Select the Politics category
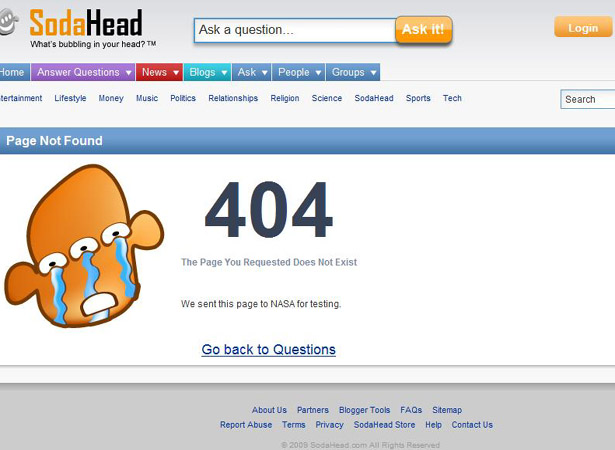The image size is (615, 450). (183, 98)
